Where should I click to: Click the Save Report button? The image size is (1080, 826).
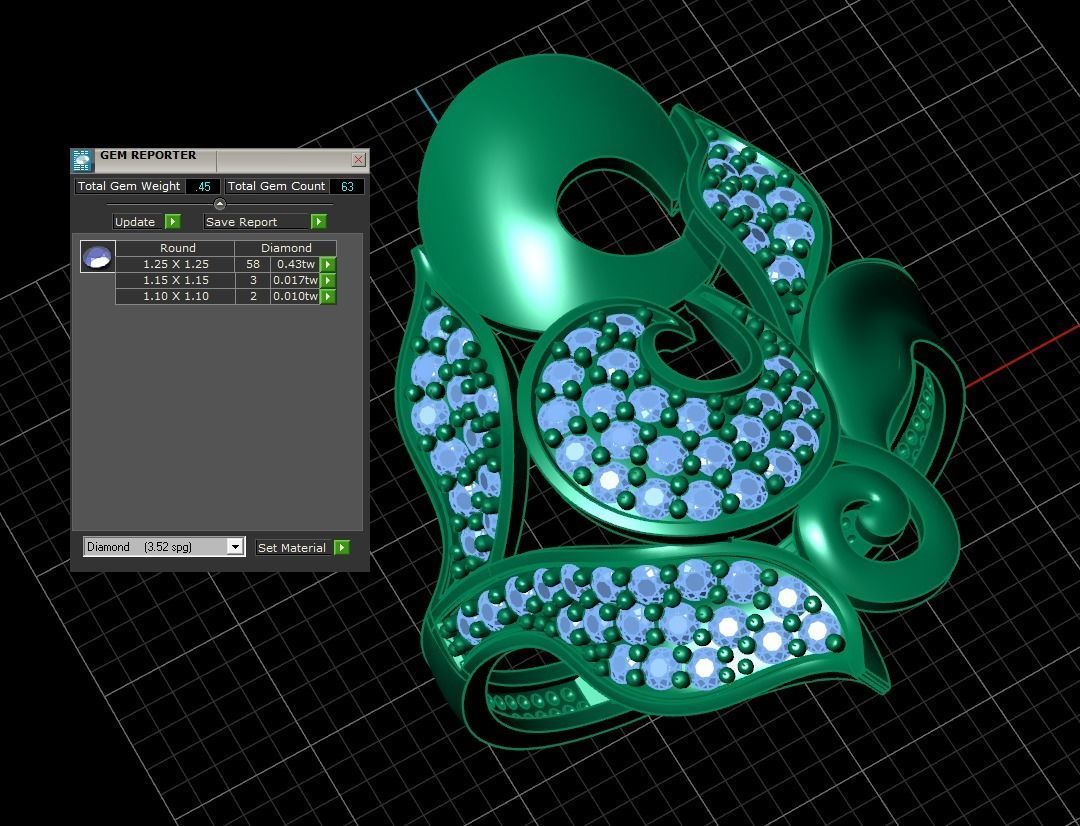click(x=256, y=222)
